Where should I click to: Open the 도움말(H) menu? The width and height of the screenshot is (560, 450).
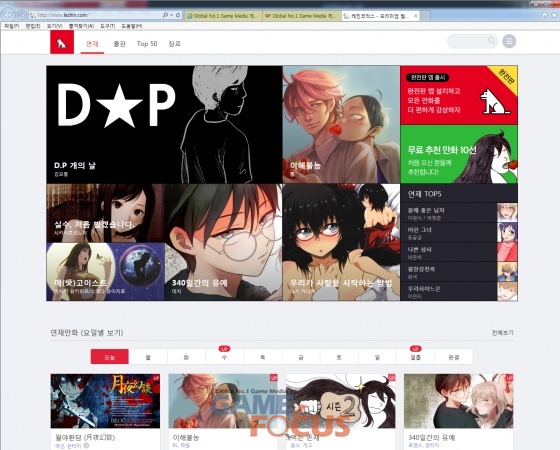(131, 26)
